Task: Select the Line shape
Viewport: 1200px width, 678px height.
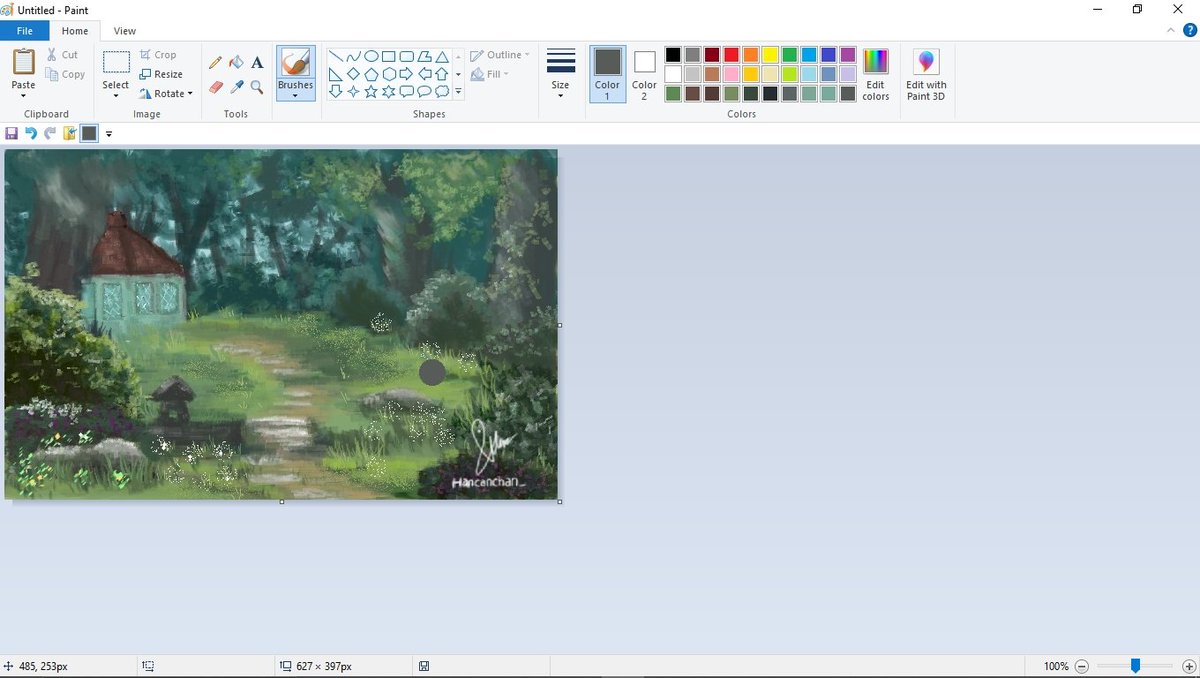Action: (x=336, y=56)
